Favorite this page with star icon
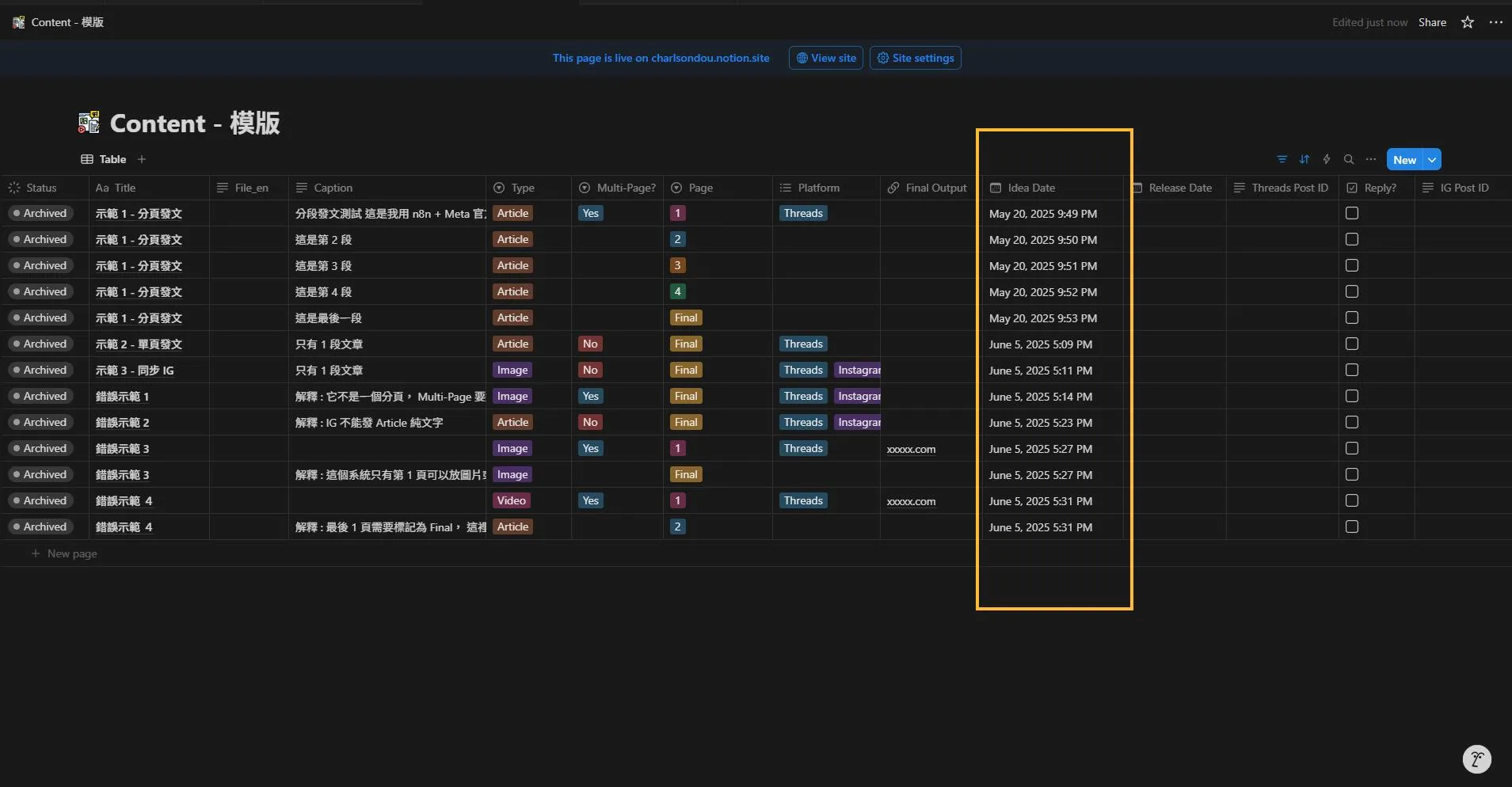1512x787 pixels. pos(1467,22)
